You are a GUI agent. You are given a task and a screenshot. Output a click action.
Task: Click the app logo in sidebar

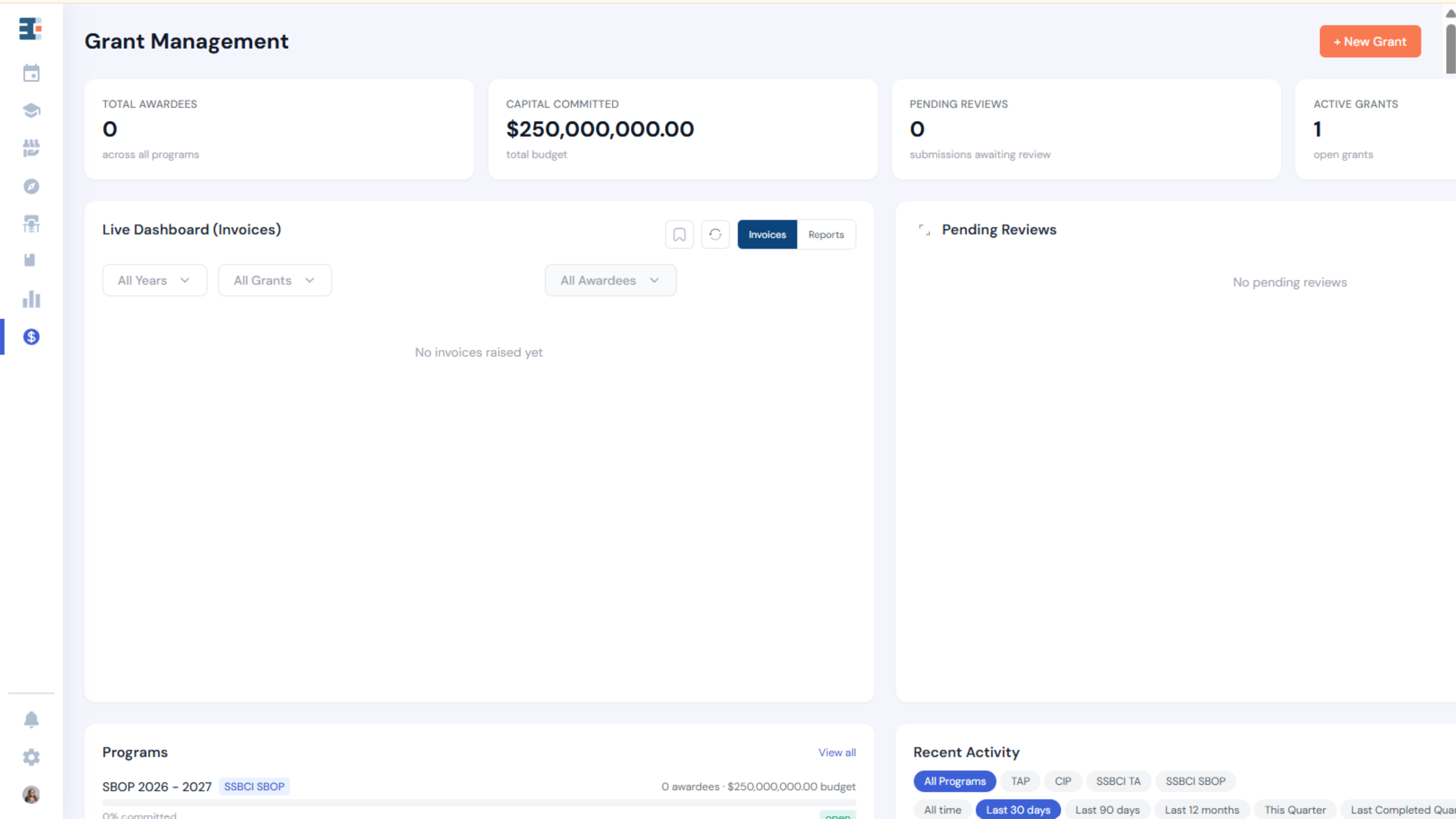[31, 29]
